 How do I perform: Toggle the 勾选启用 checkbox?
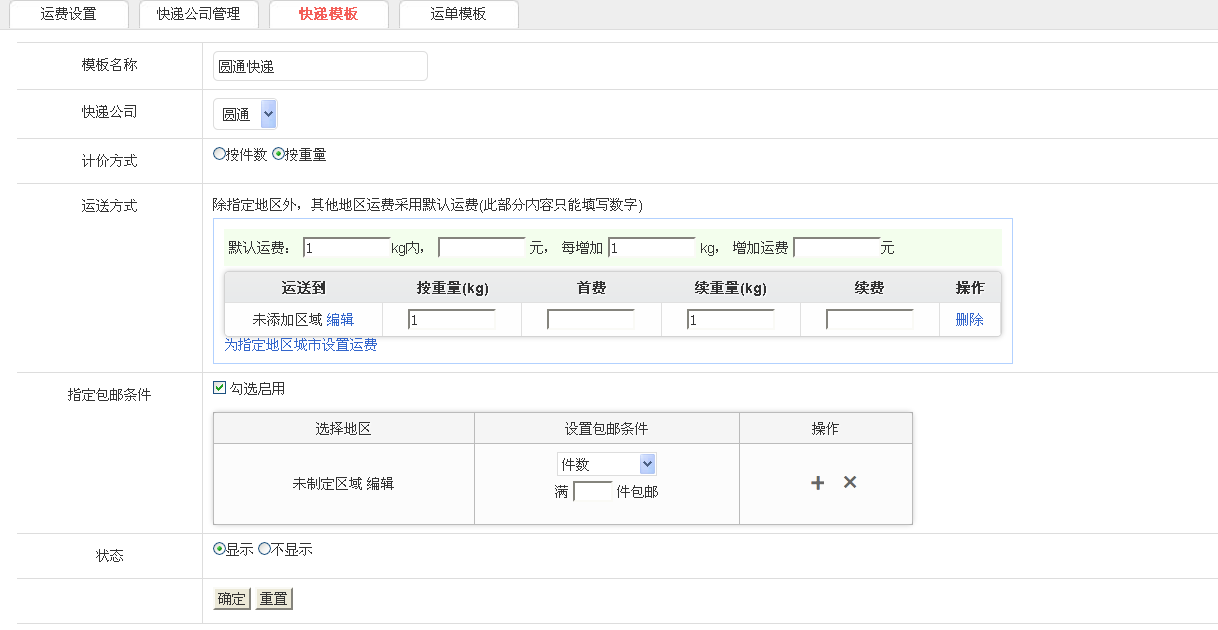click(x=220, y=388)
